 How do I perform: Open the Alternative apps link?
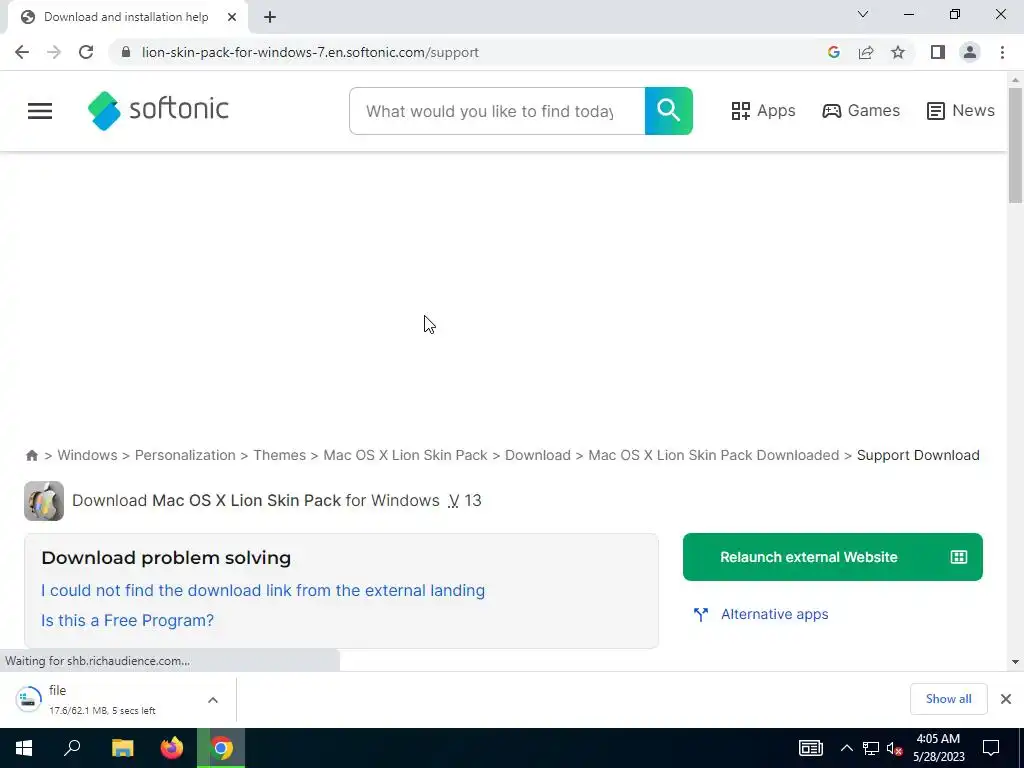(x=775, y=615)
